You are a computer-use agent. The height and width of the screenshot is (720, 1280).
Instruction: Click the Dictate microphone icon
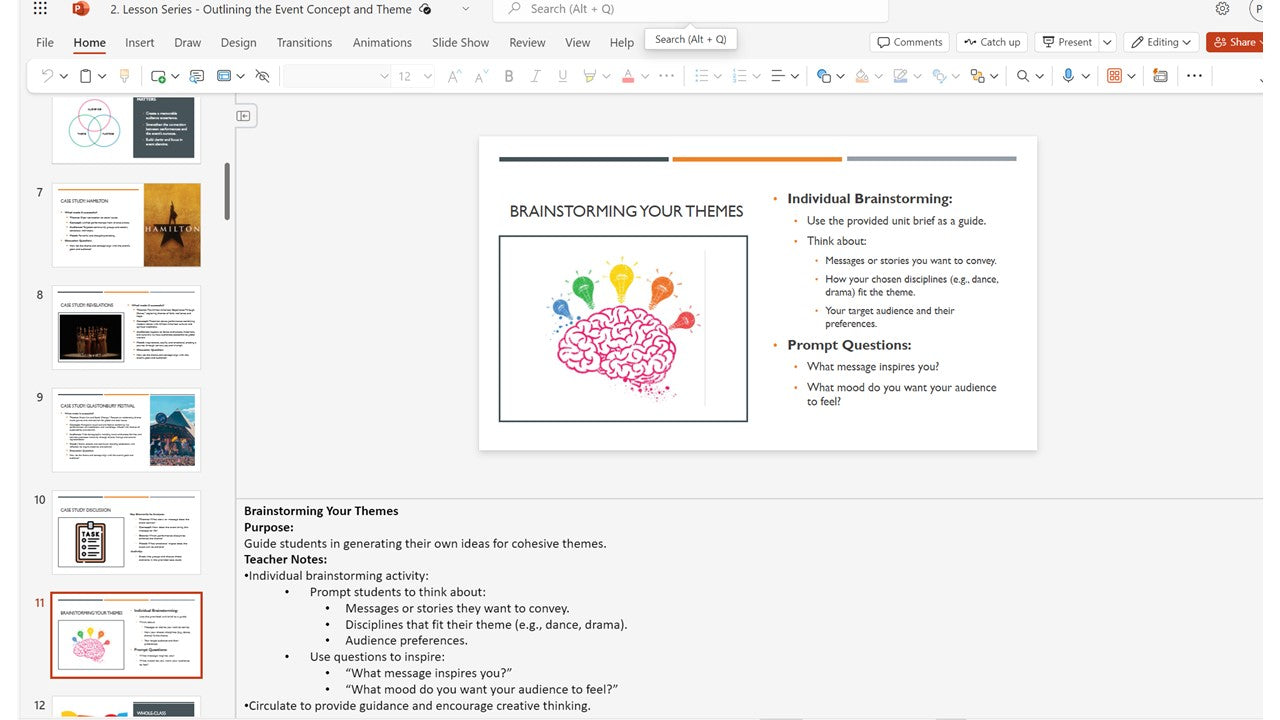point(1068,76)
